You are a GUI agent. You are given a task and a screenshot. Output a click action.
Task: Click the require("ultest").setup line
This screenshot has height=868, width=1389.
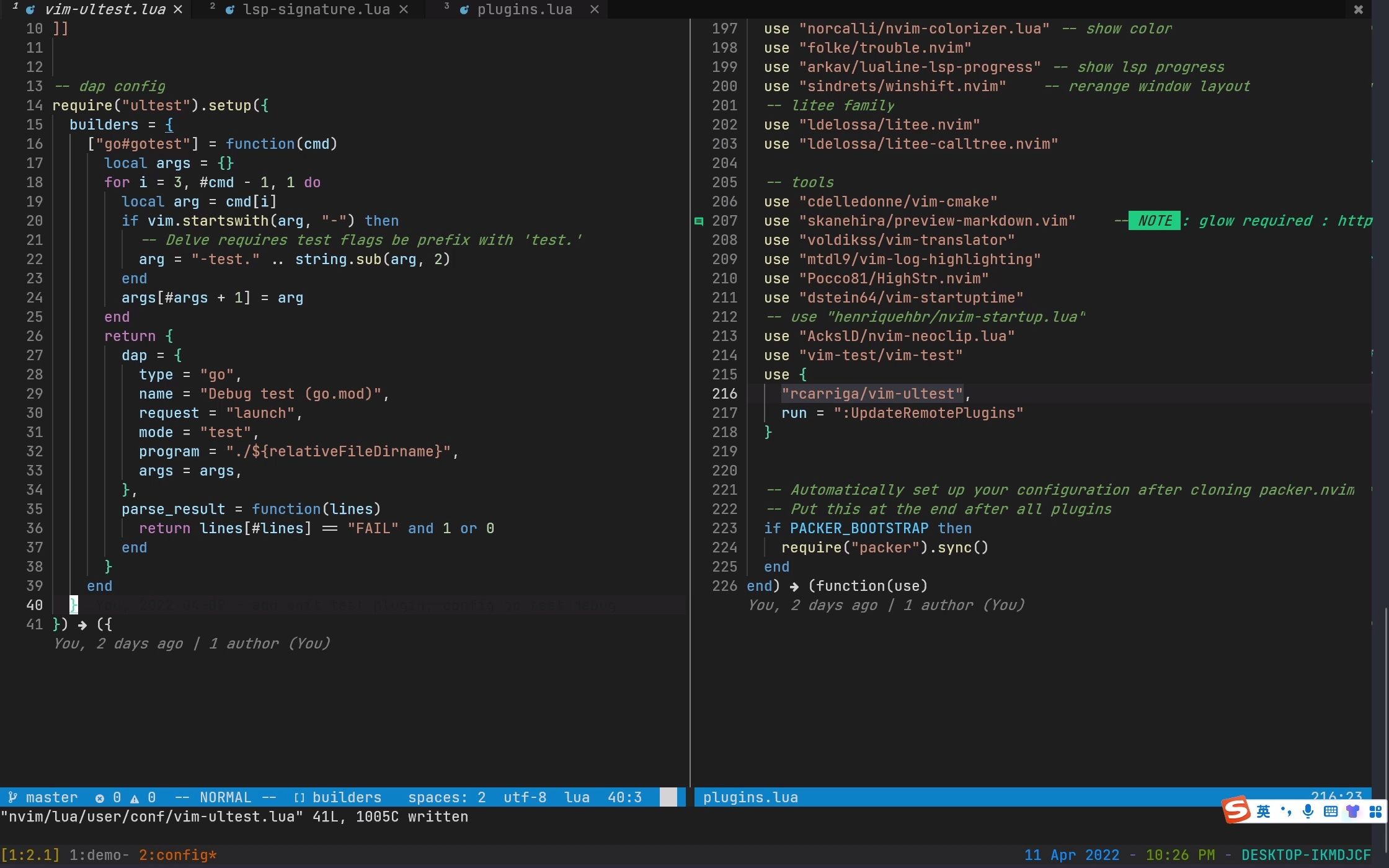[x=161, y=105]
